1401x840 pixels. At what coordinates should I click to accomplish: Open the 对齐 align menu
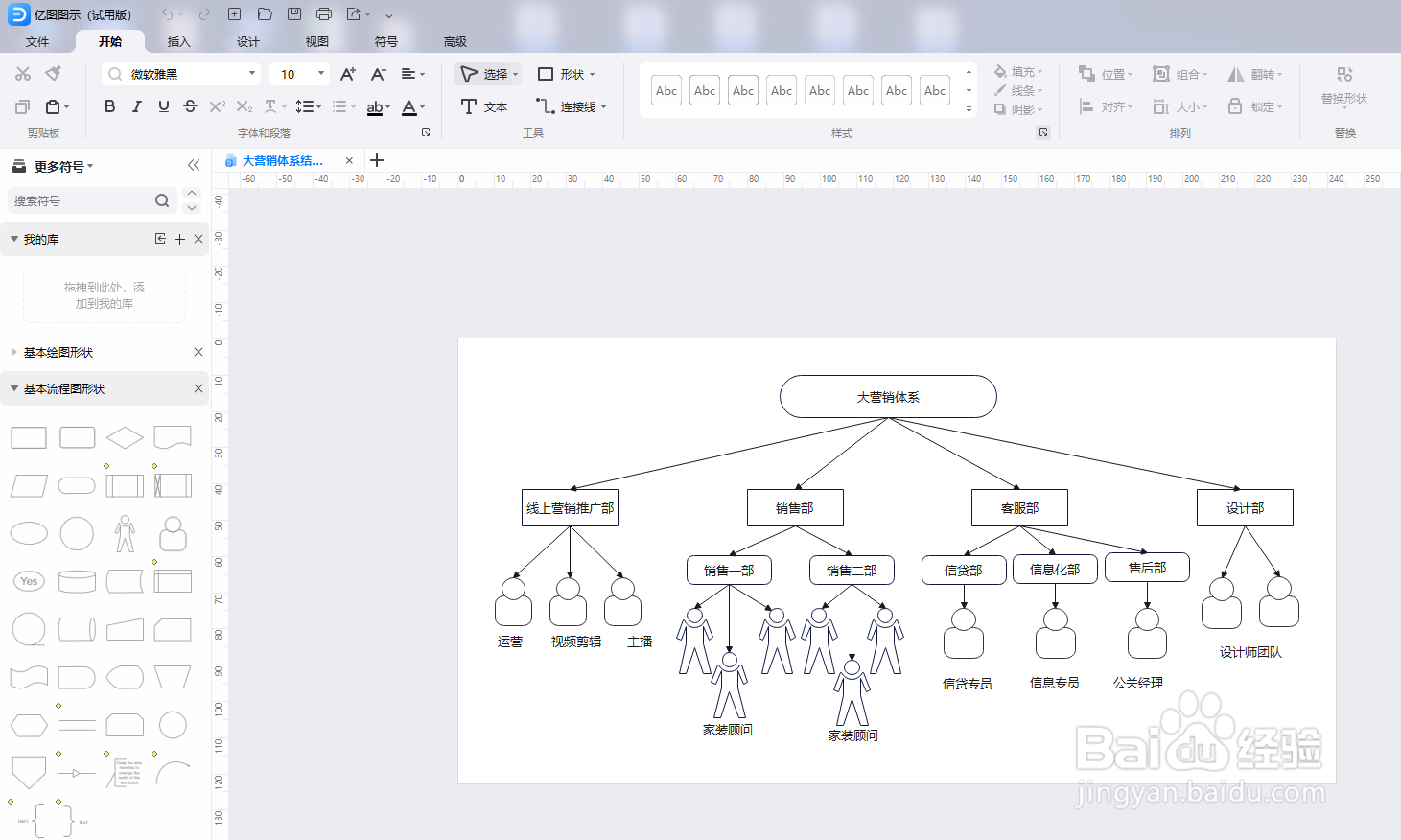click(x=1106, y=106)
